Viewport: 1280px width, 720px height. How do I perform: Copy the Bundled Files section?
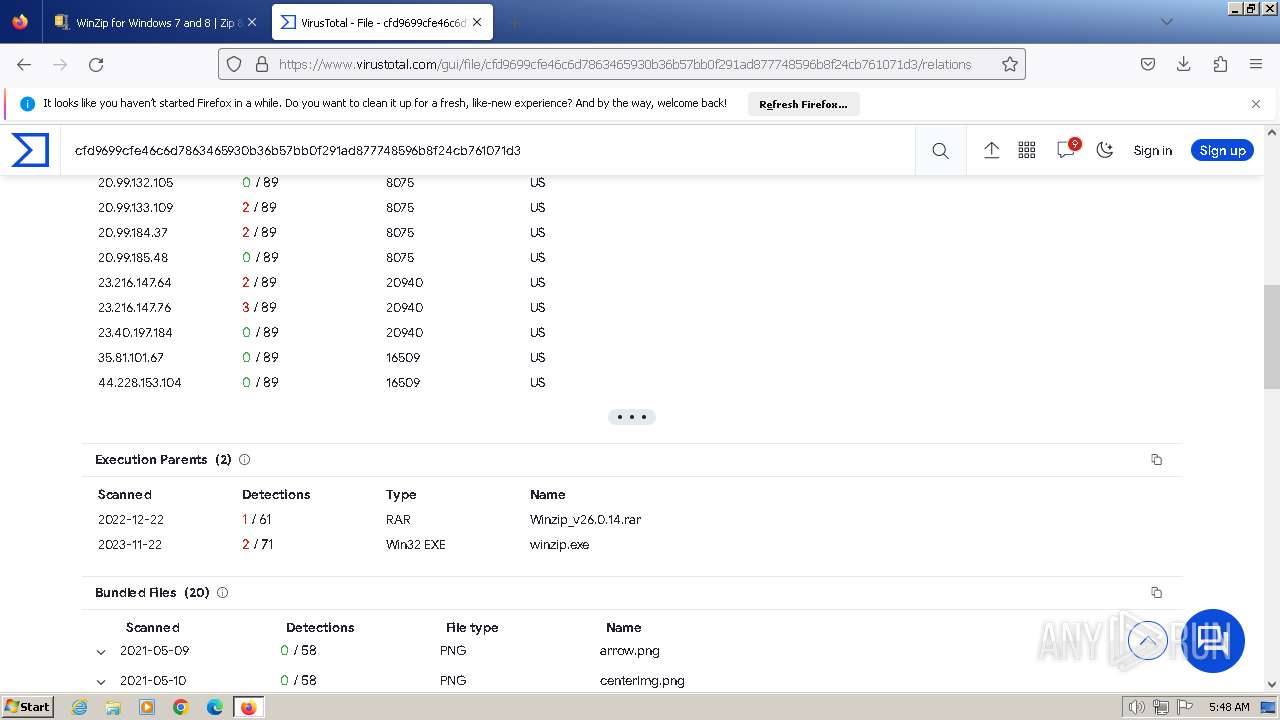pos(1156,593)
